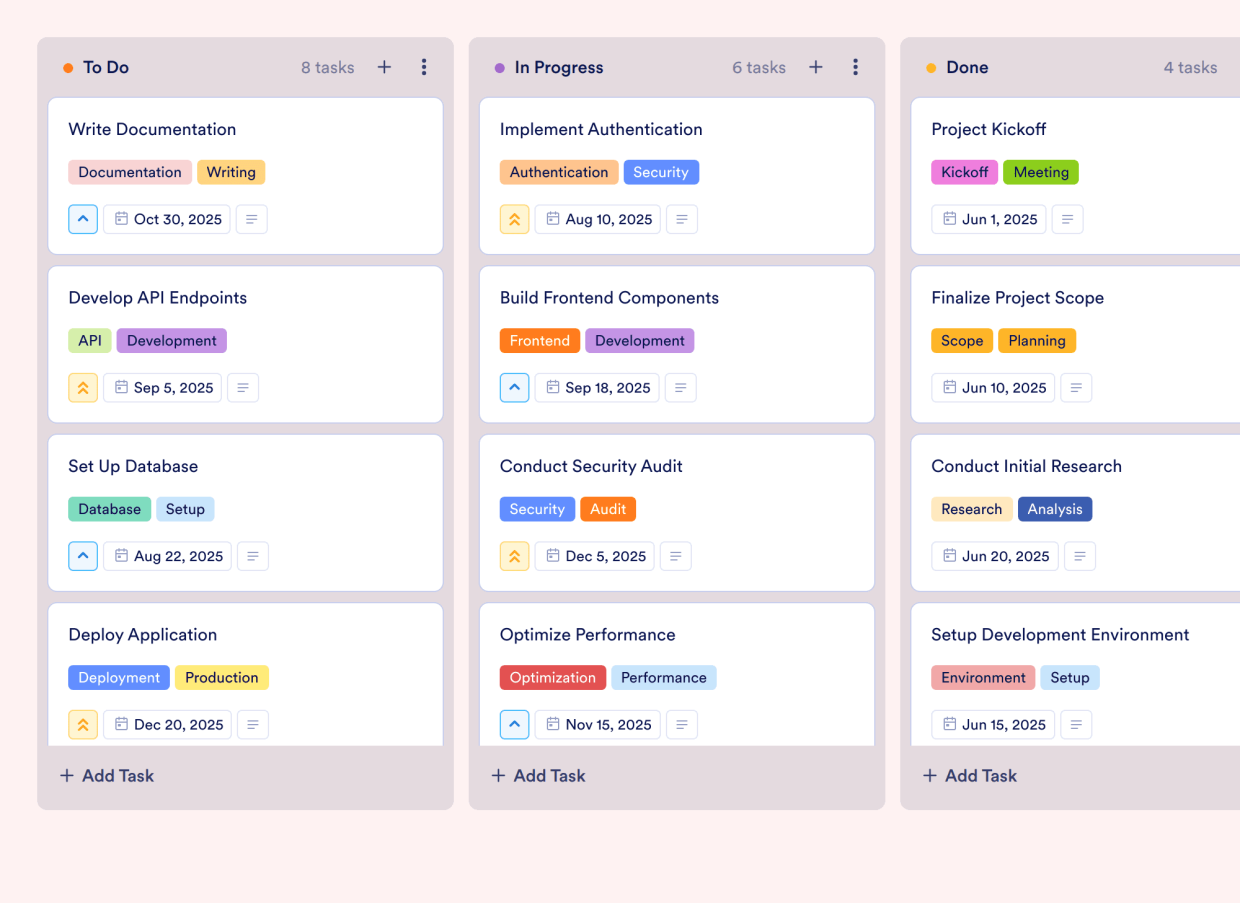Expand the priority chevron on Set Up Database
This screenshot has width=1240, height=903.
click(82, 556)
